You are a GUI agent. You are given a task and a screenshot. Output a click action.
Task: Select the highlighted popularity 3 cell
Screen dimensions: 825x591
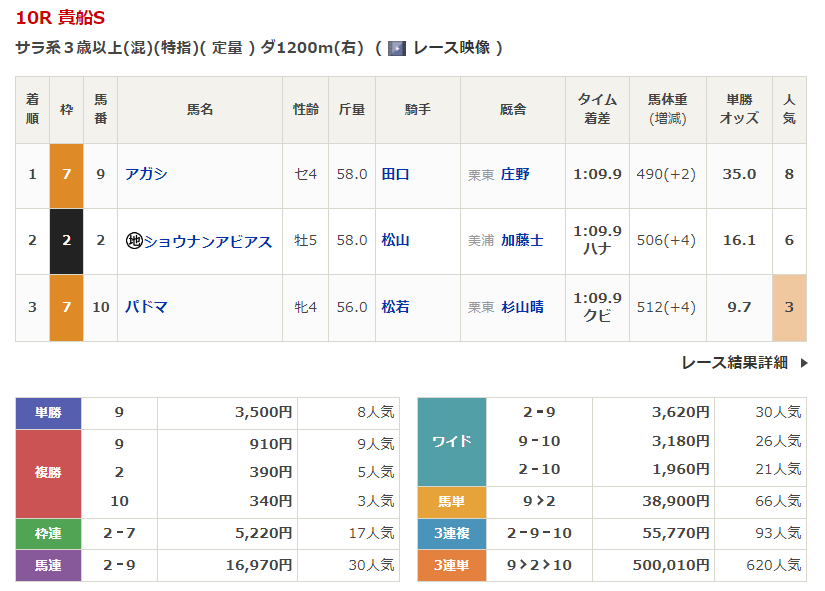[789, 307]
